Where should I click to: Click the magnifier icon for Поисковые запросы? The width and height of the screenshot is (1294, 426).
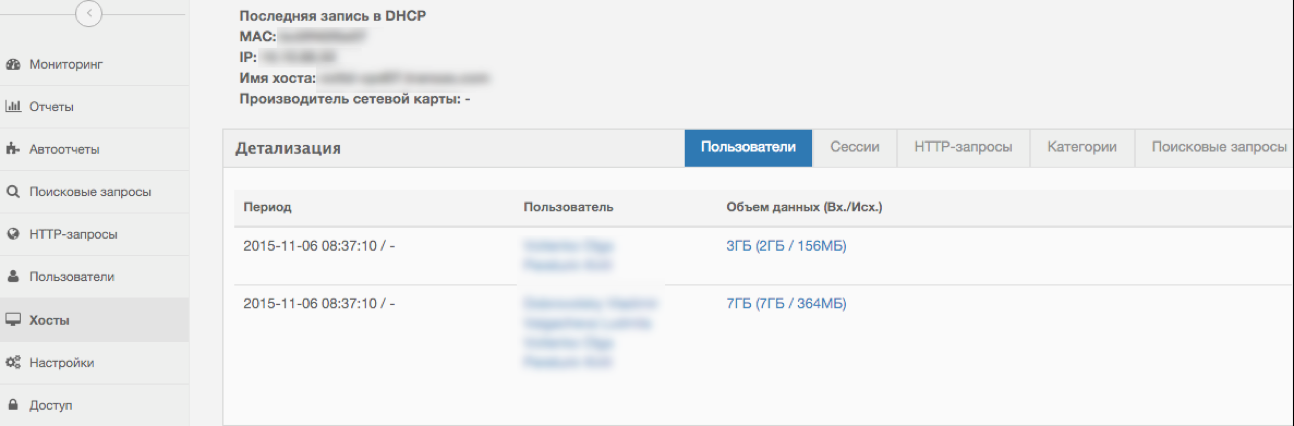click(x=14, y=192)
